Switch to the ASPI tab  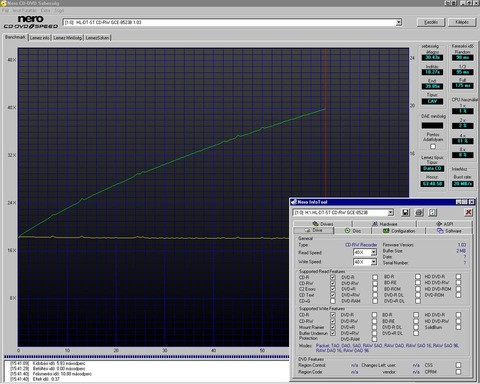[445, 224]
